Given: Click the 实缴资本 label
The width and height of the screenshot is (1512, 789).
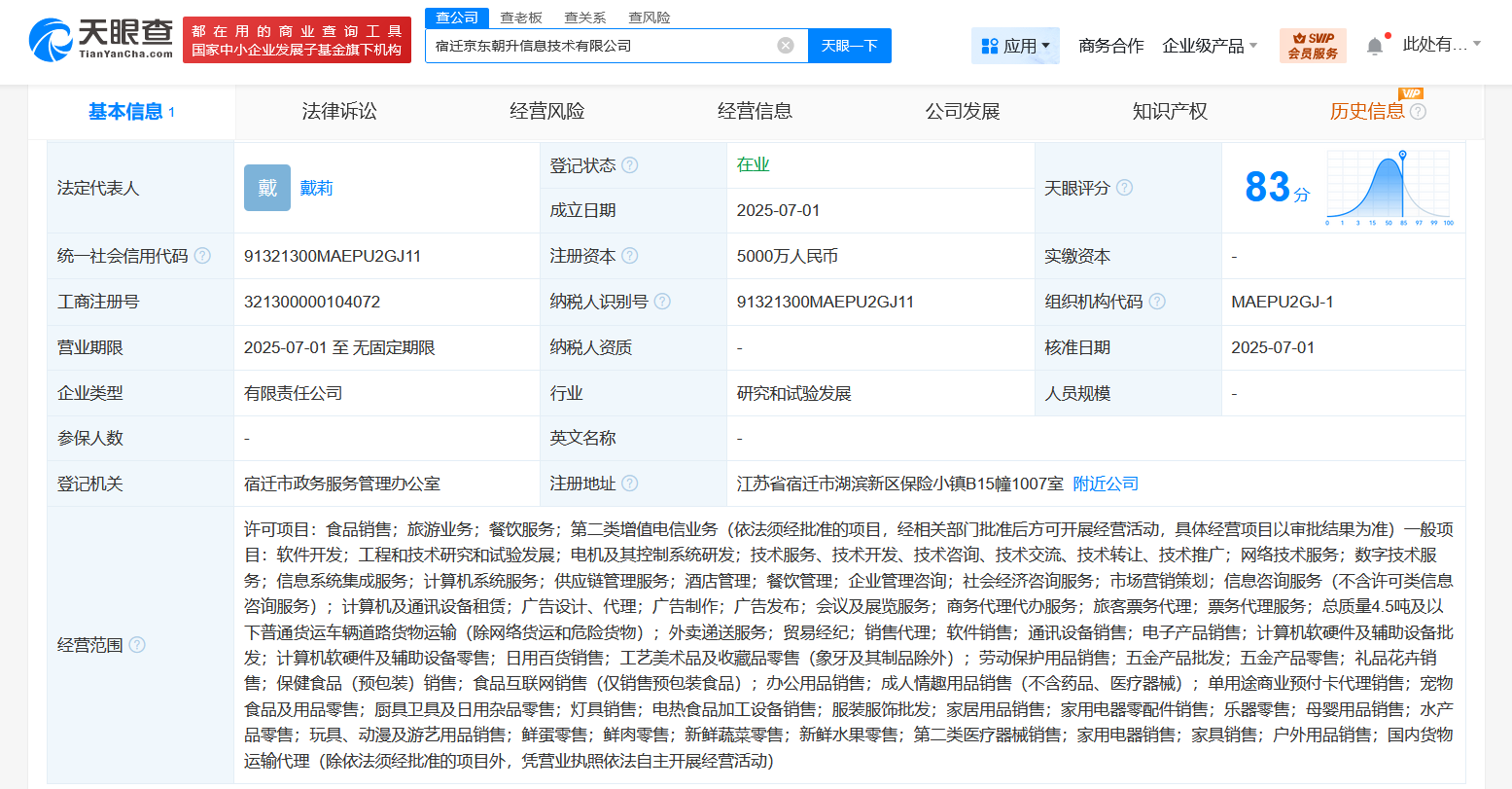Looking at the screenshot, I should (1077, 256).
